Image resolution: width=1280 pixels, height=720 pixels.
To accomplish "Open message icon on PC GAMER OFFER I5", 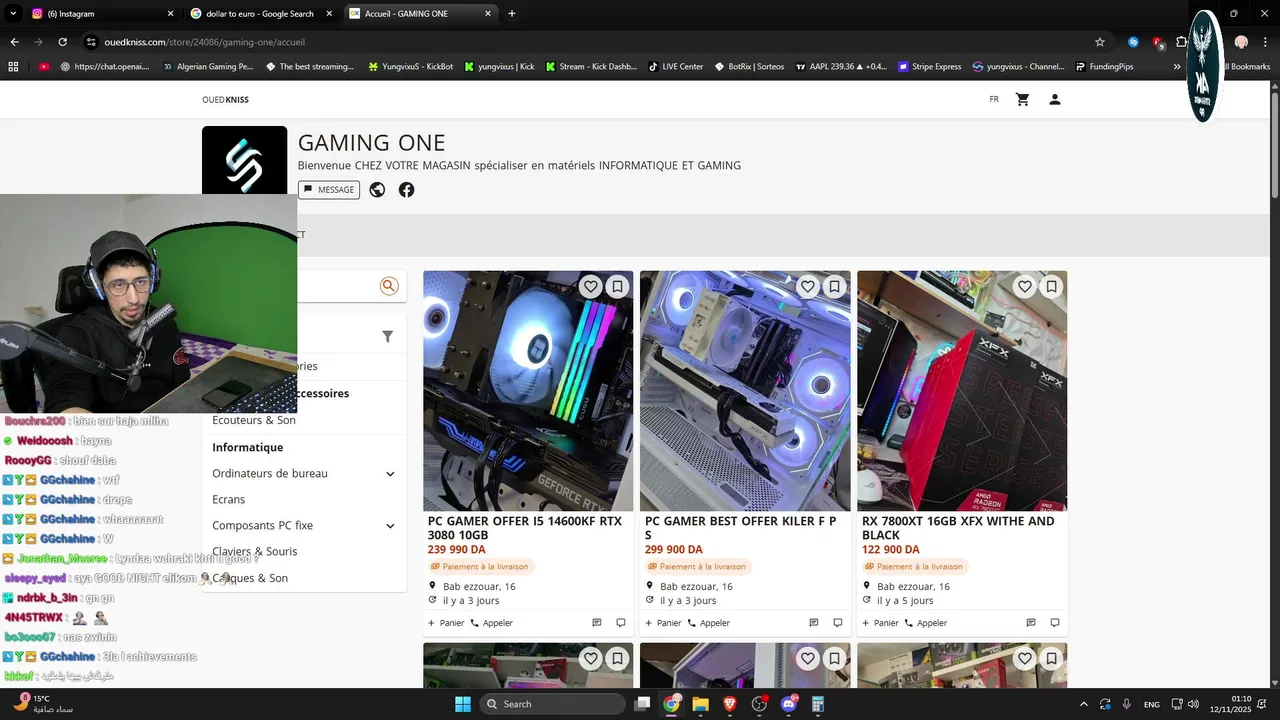I will coord(597,623).
